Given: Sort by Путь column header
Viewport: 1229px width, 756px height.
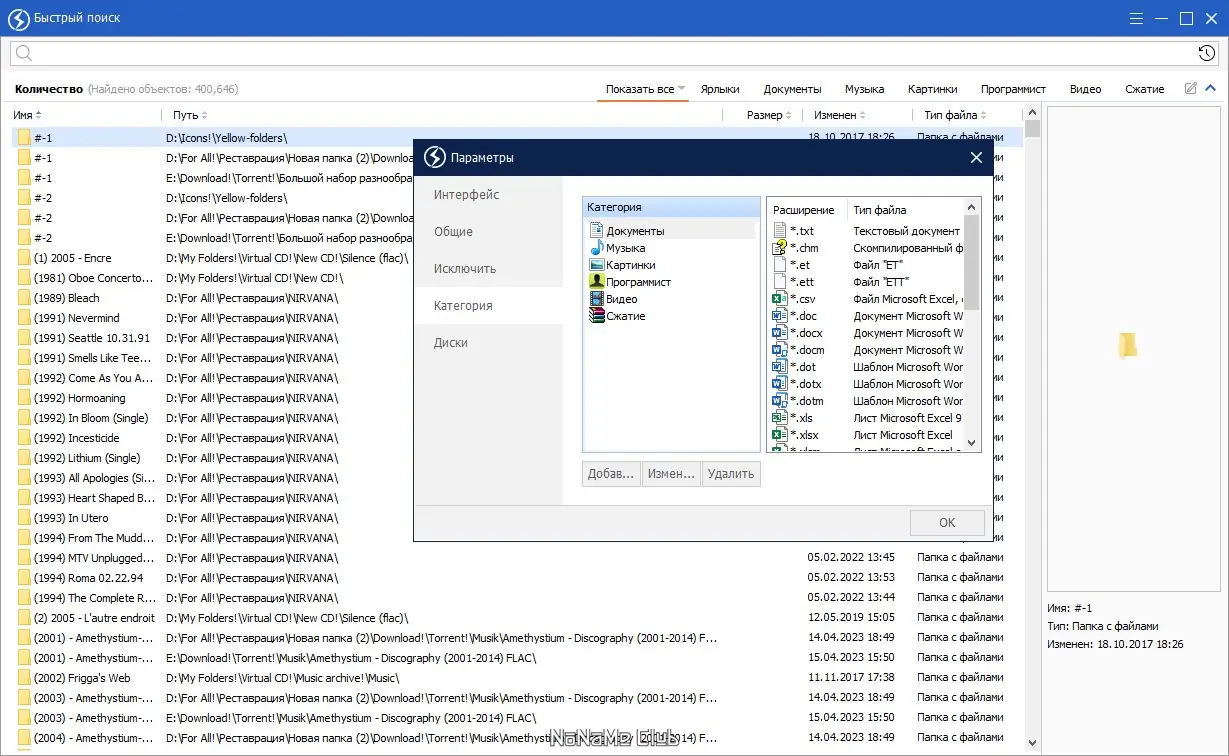Looking at the screenshot, I should pyautogui.click(x=189, y=115).
